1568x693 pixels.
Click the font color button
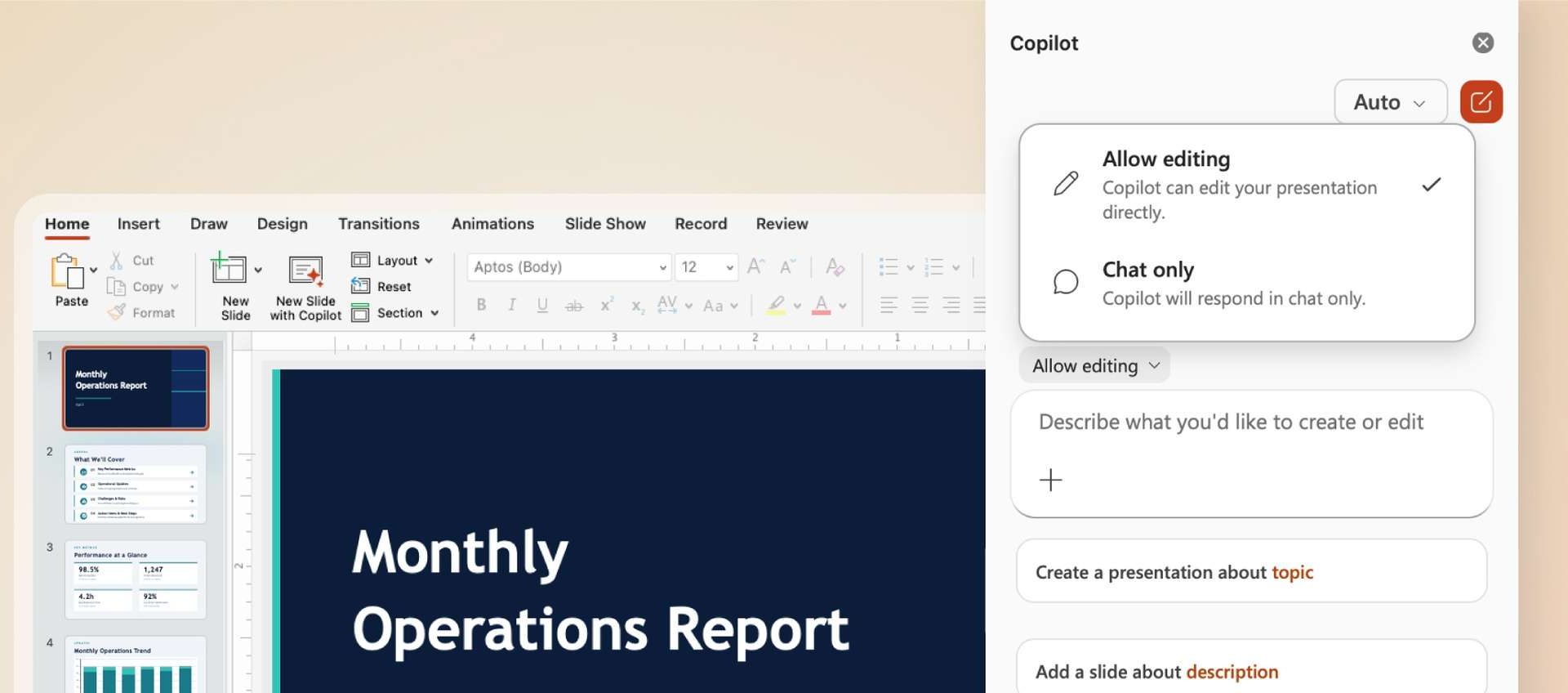pos(822,306)
